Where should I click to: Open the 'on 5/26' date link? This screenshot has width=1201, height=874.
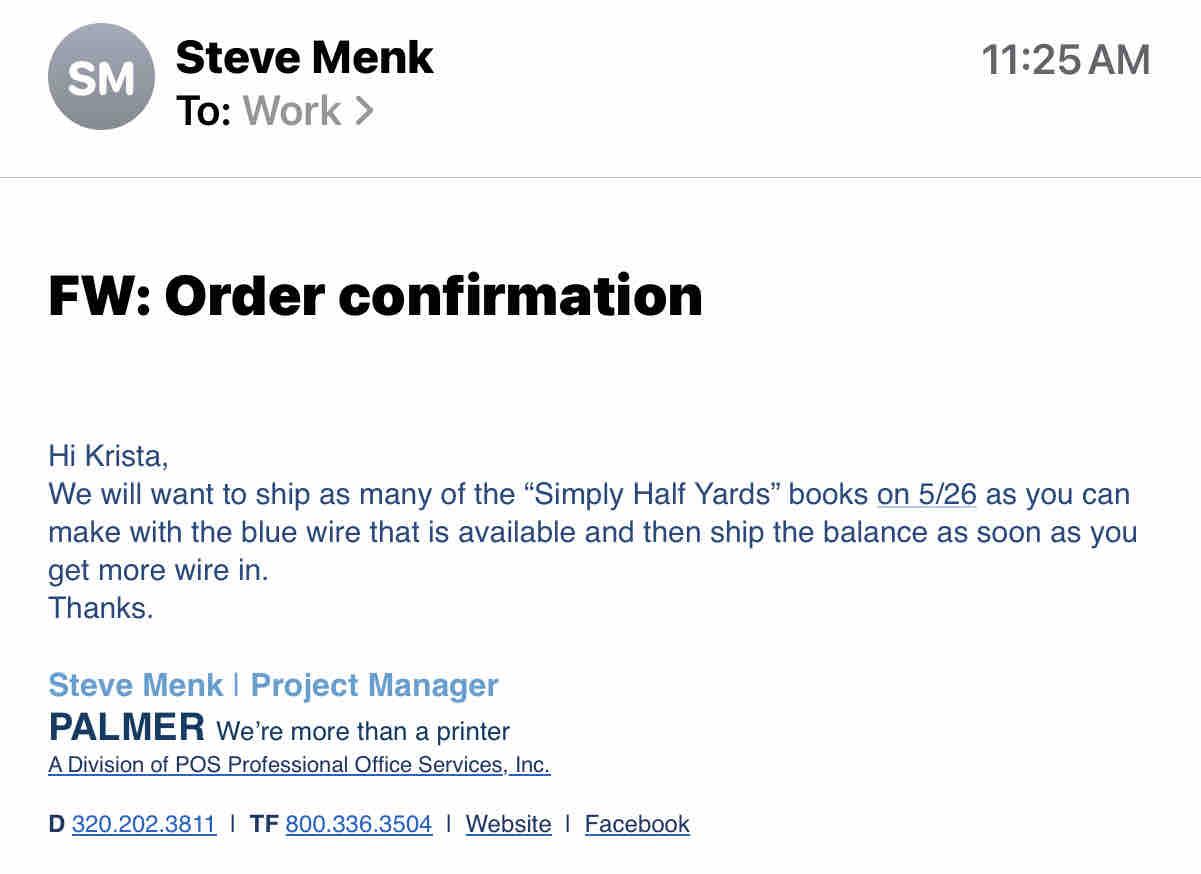click(926, 494)
